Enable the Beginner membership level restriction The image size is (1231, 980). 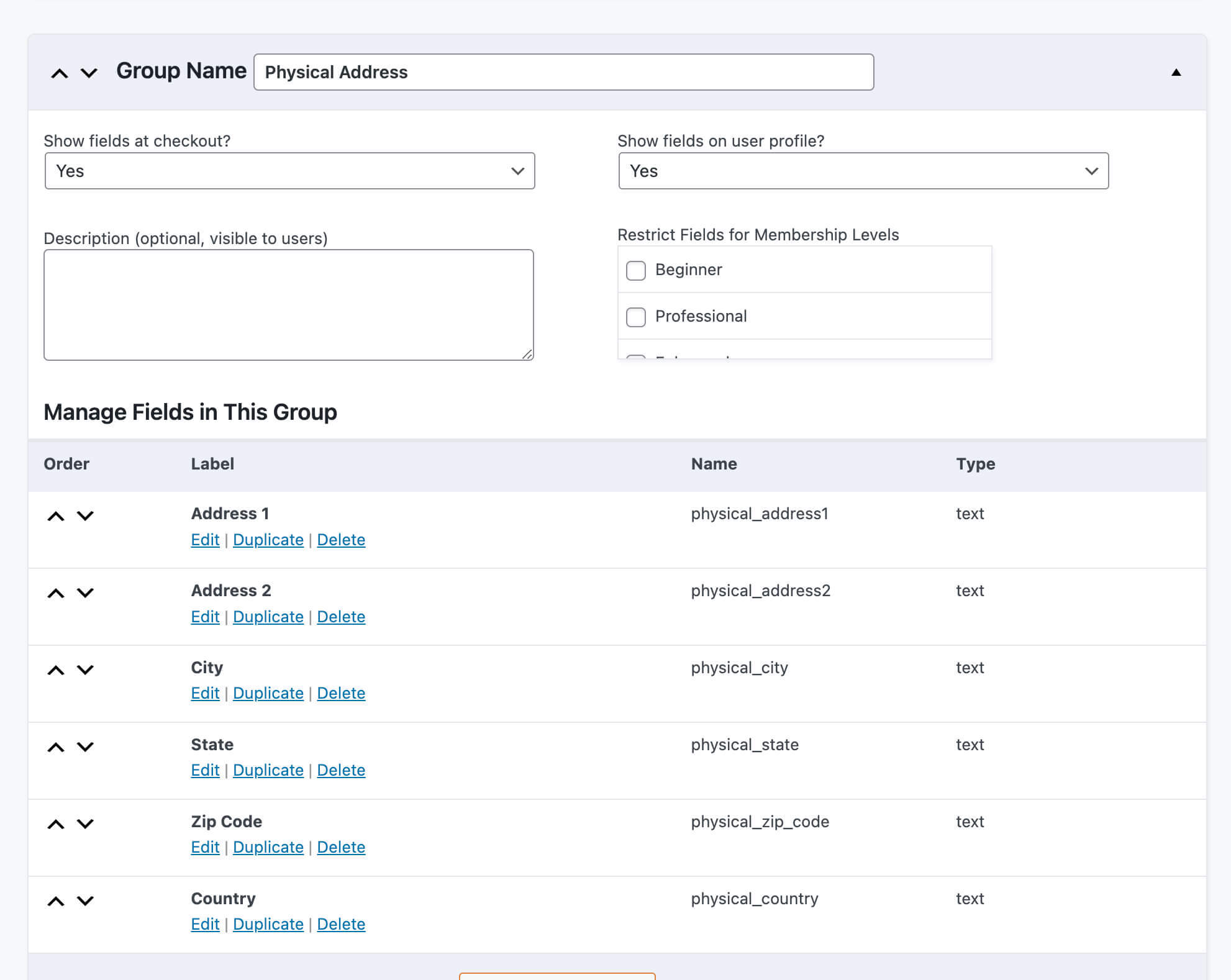(x=635, y=271)
